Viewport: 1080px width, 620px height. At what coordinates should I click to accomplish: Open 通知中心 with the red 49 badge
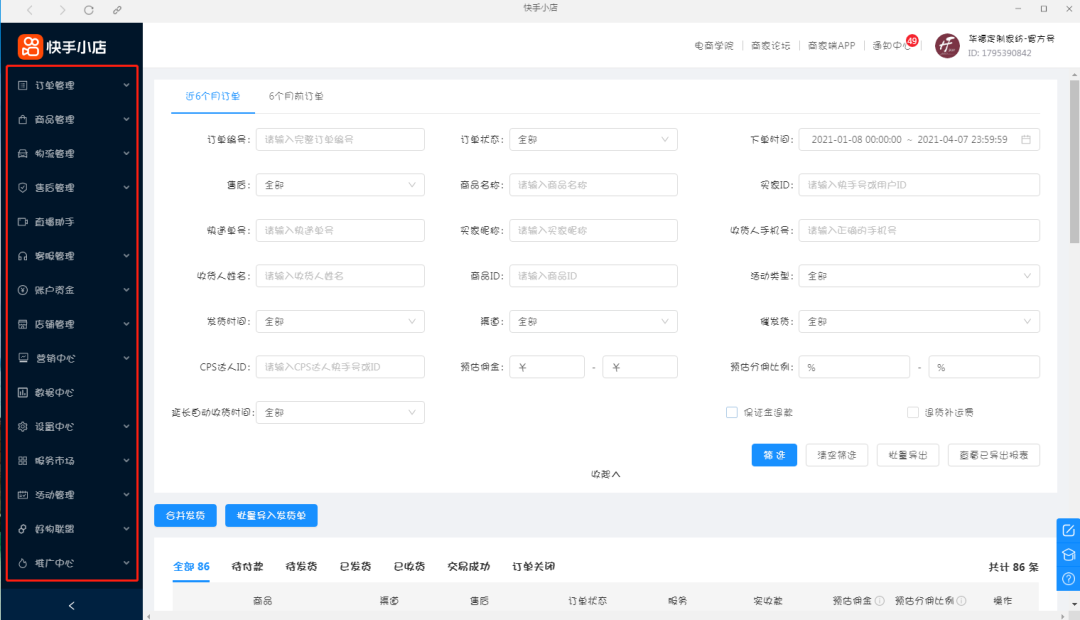tap(891, 46)
